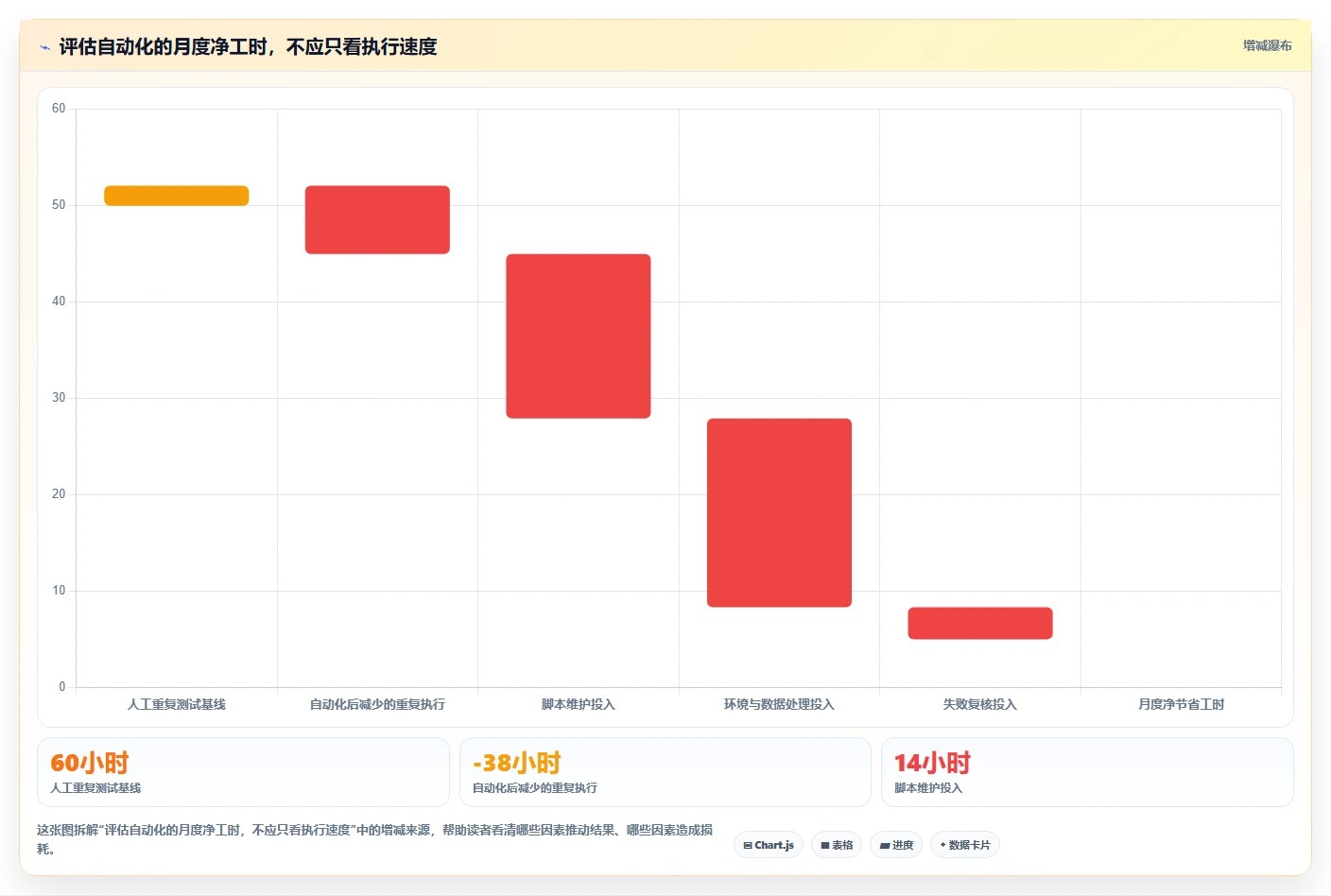1331x896 pixels.
Task: Click the Chart.js chip
Action: click(769, 845)
